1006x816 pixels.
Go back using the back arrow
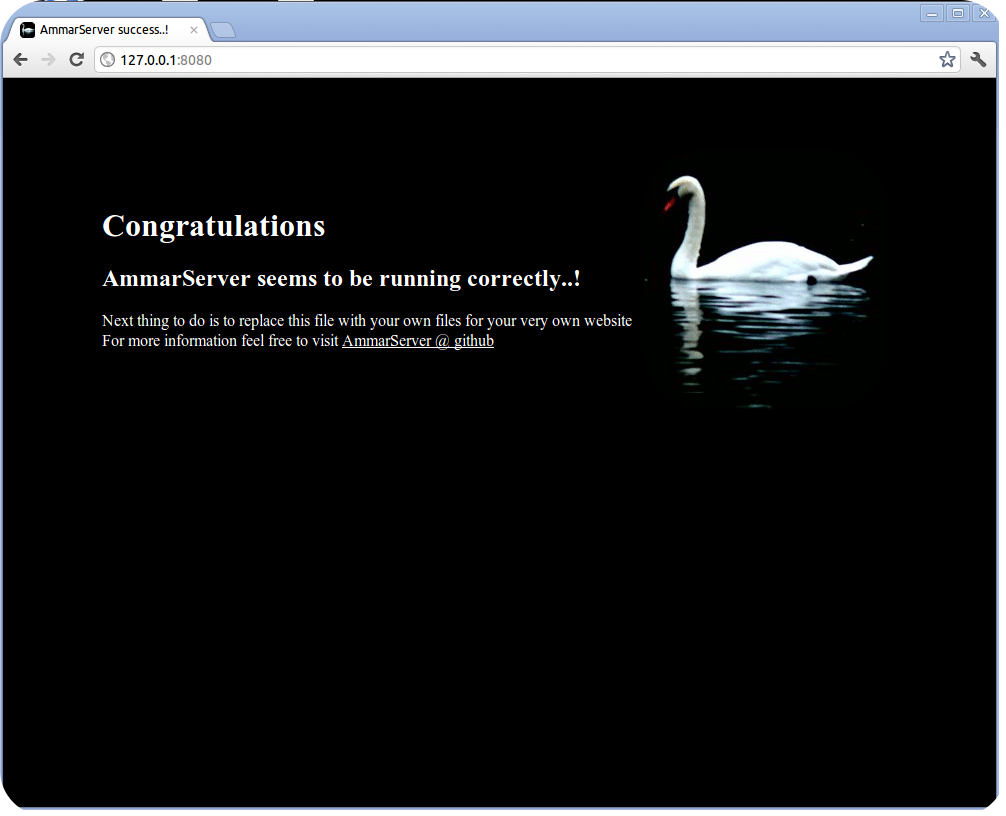21,60
